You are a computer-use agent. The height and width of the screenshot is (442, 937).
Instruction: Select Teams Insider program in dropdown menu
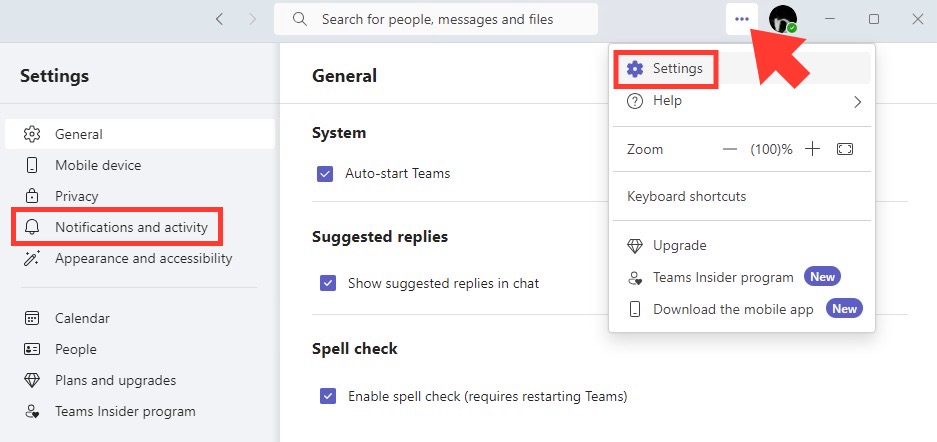(742, 277)
